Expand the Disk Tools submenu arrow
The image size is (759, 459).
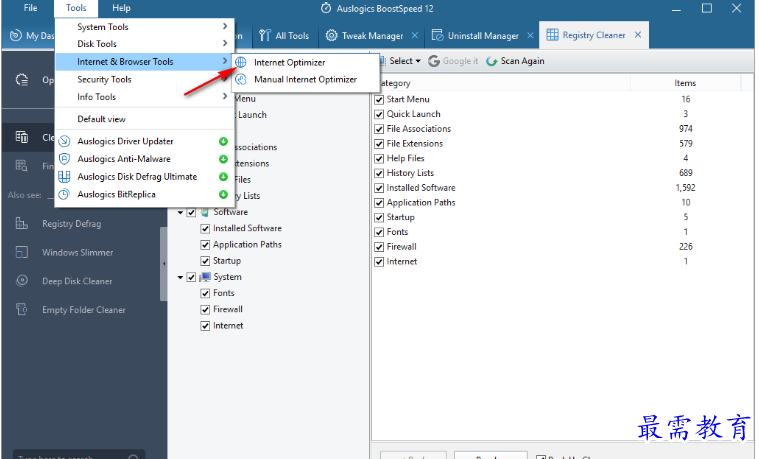click(225, 43)
